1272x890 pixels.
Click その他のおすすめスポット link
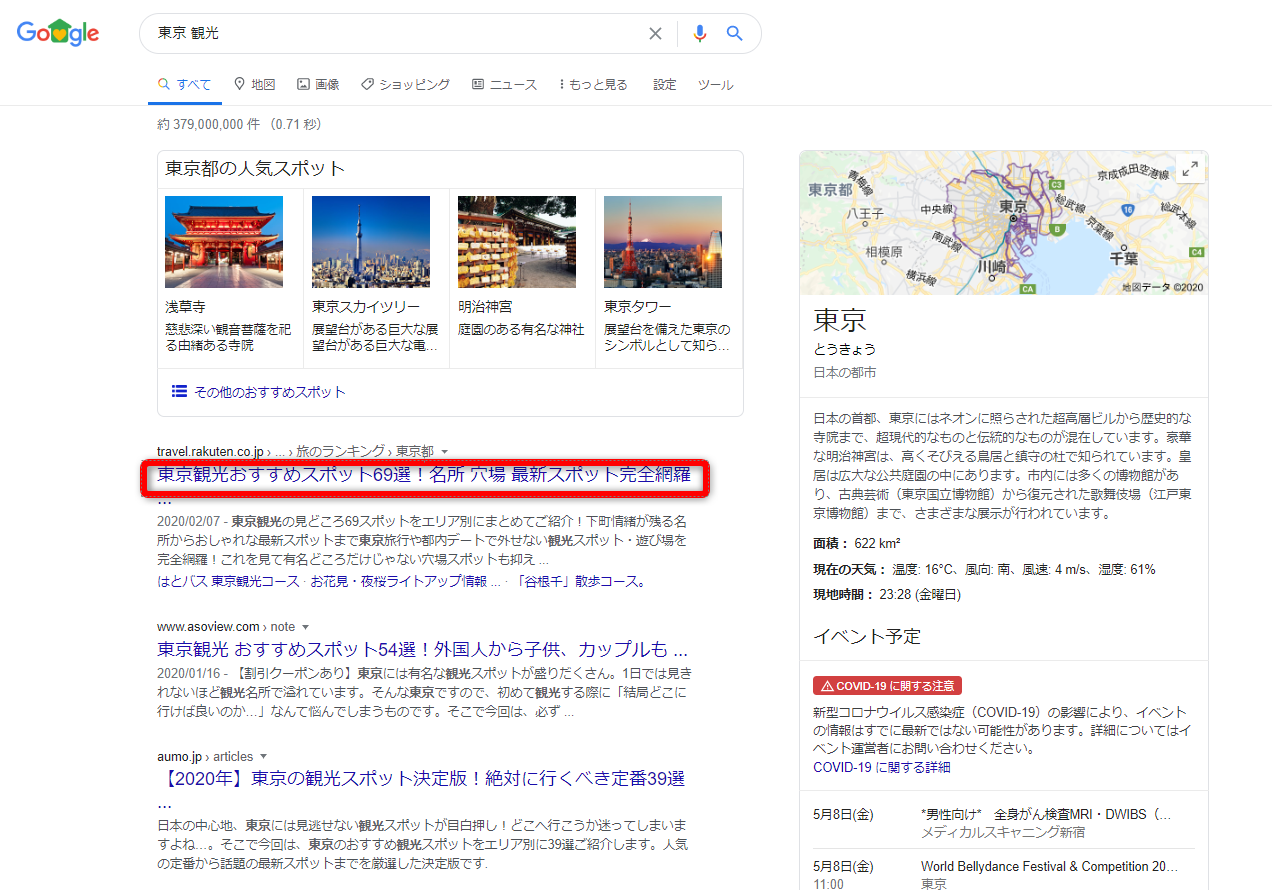click(270, 392)
